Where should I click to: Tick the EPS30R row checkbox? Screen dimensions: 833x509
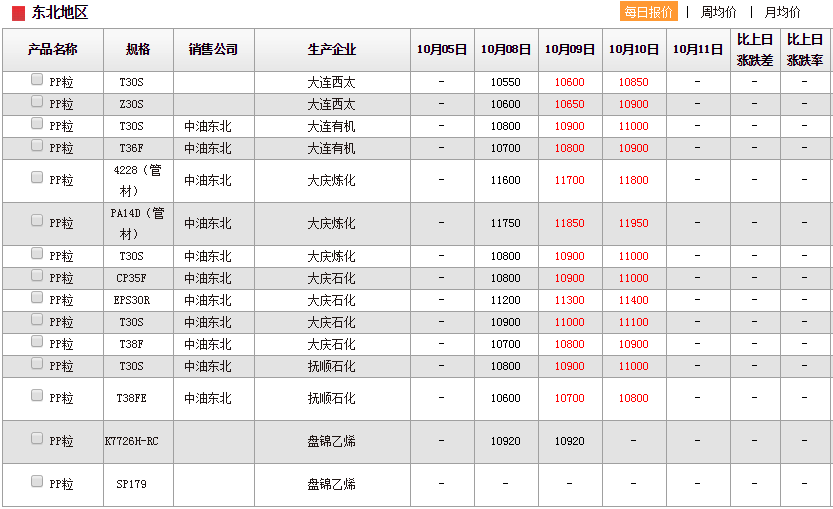point(37,297)
